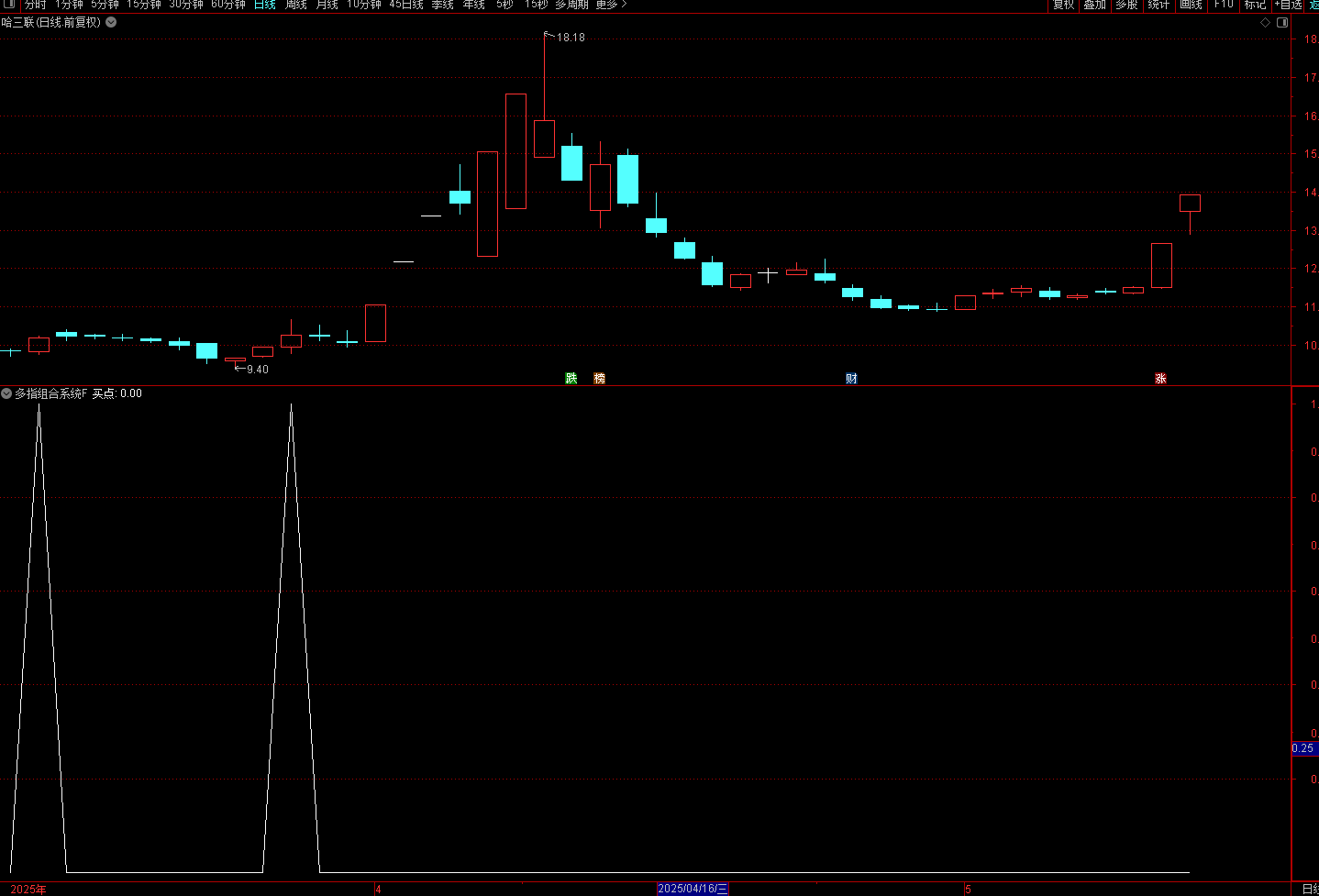
Task: Select the 15分钟 period tab
Action: pos(144,5)
